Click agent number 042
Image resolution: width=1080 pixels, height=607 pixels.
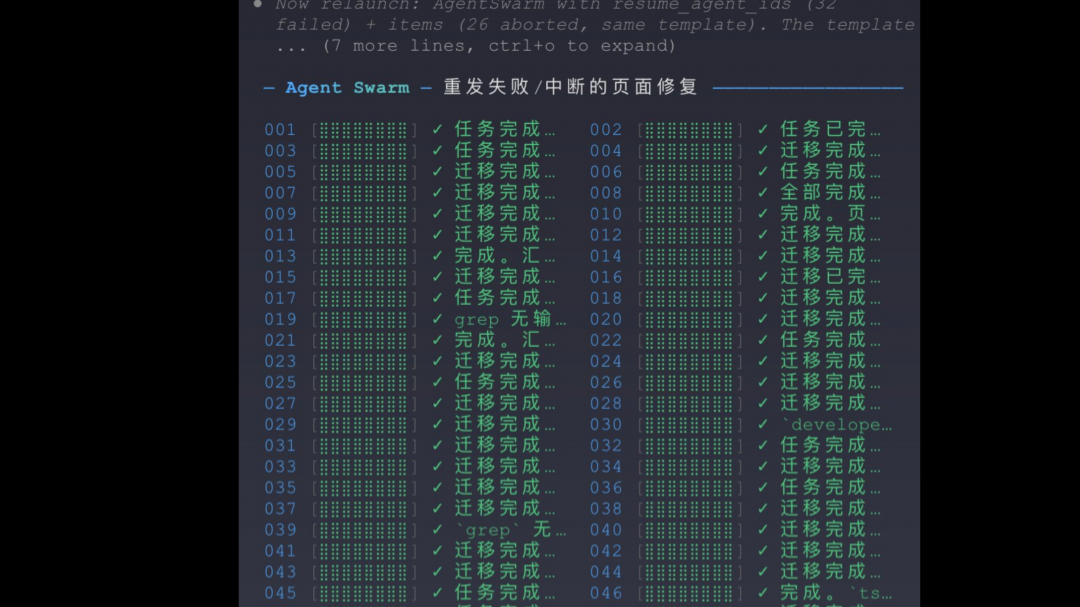pos(606,551)
